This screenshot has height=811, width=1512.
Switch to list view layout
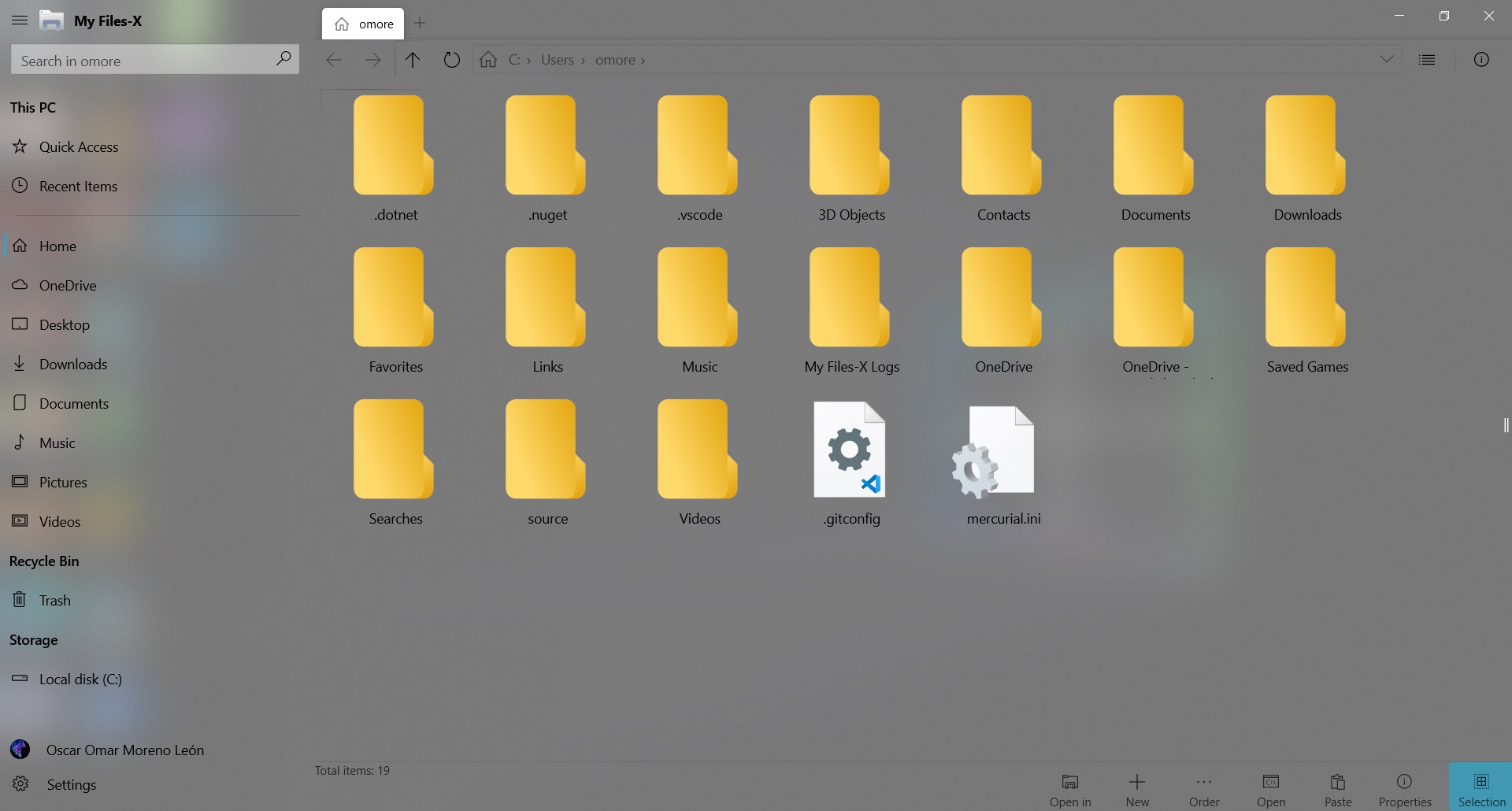pos(1428,59)
